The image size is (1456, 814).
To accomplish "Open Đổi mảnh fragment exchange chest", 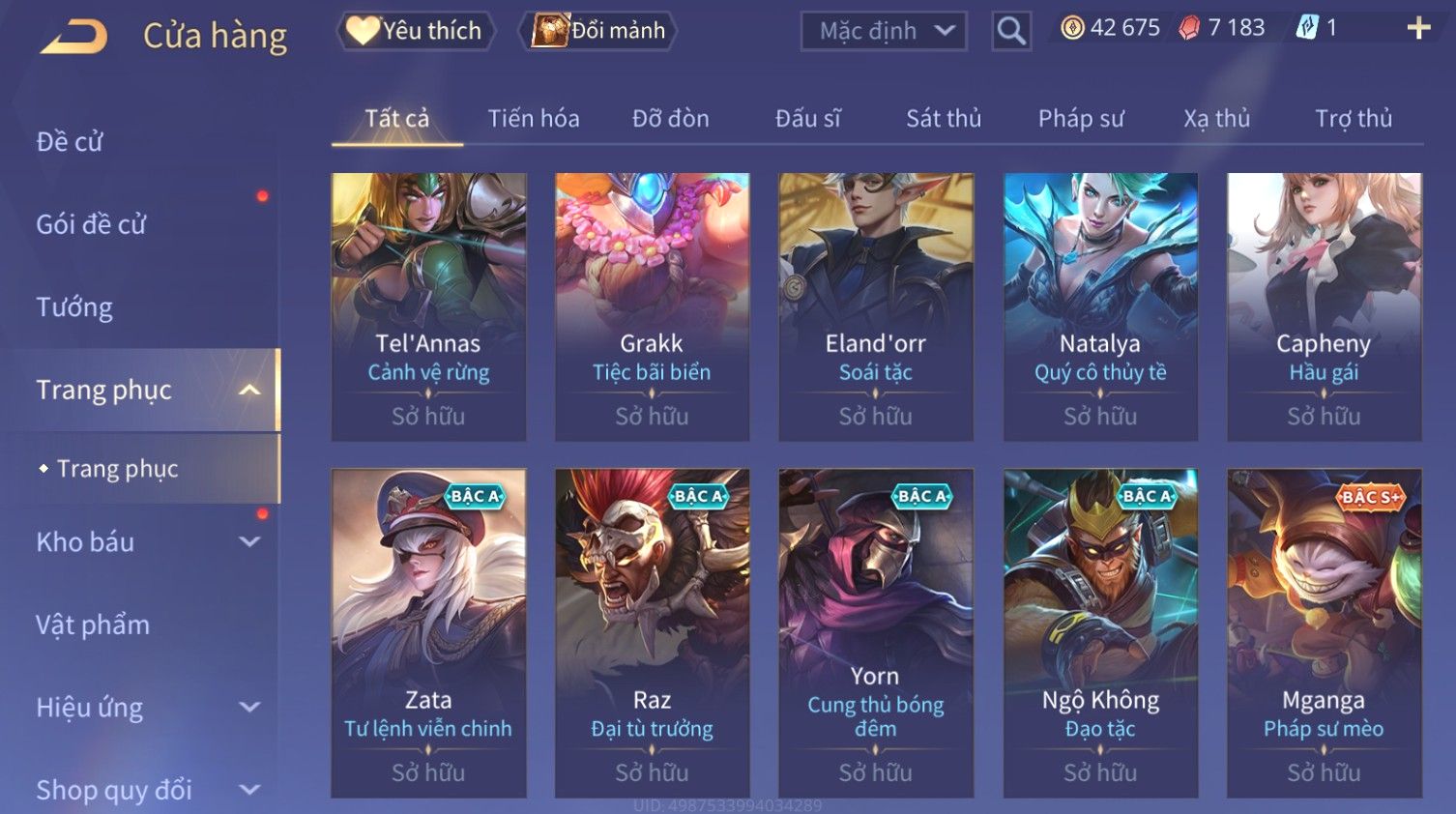I will (x=598, y=31).
